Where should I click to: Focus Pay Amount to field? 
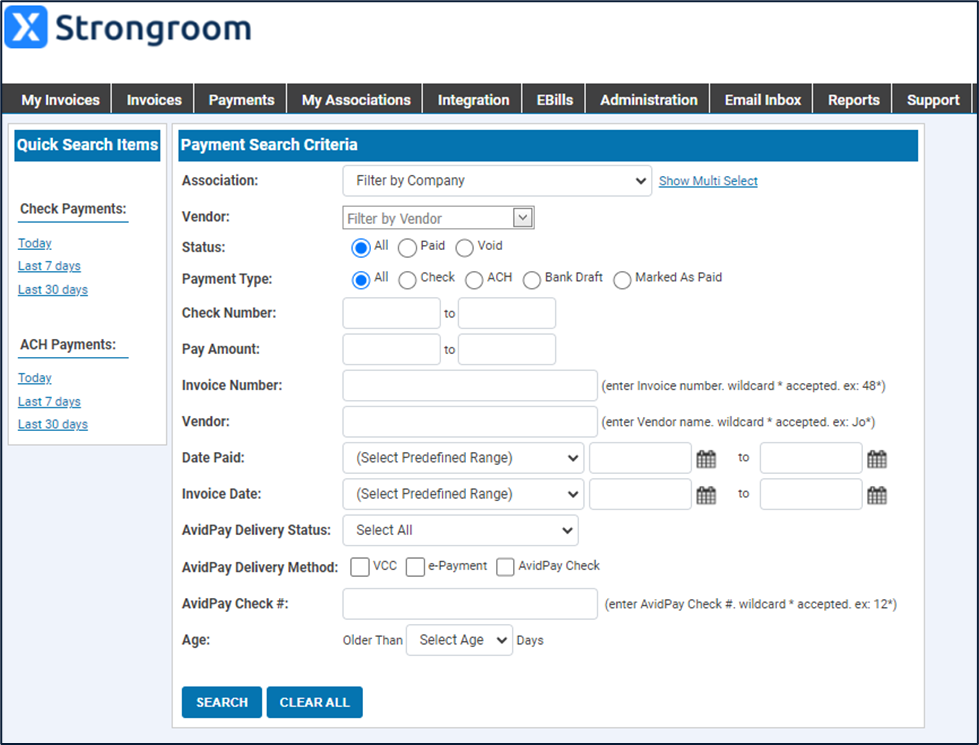coord(507,349)
